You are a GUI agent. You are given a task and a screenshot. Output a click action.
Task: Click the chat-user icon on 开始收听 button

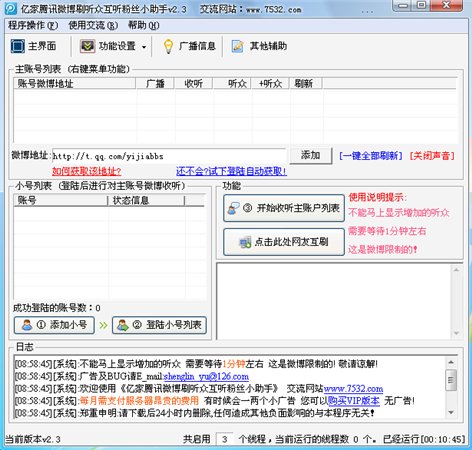[x=233, y=208]
